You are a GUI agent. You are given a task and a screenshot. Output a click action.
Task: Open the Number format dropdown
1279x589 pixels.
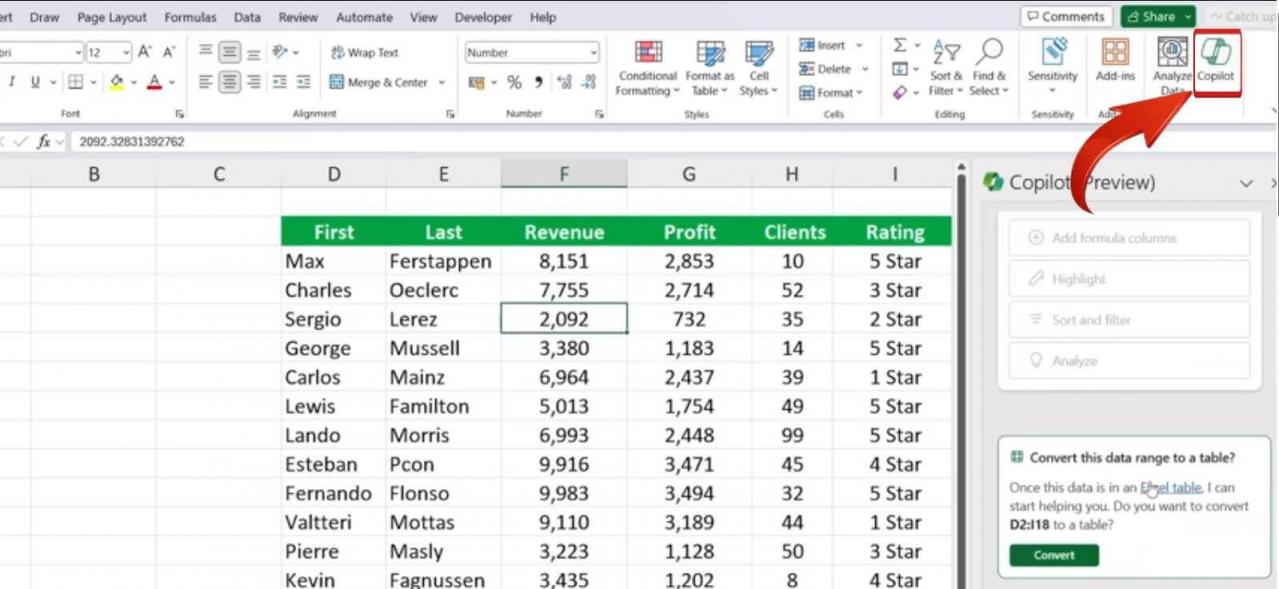pos(530,52)
